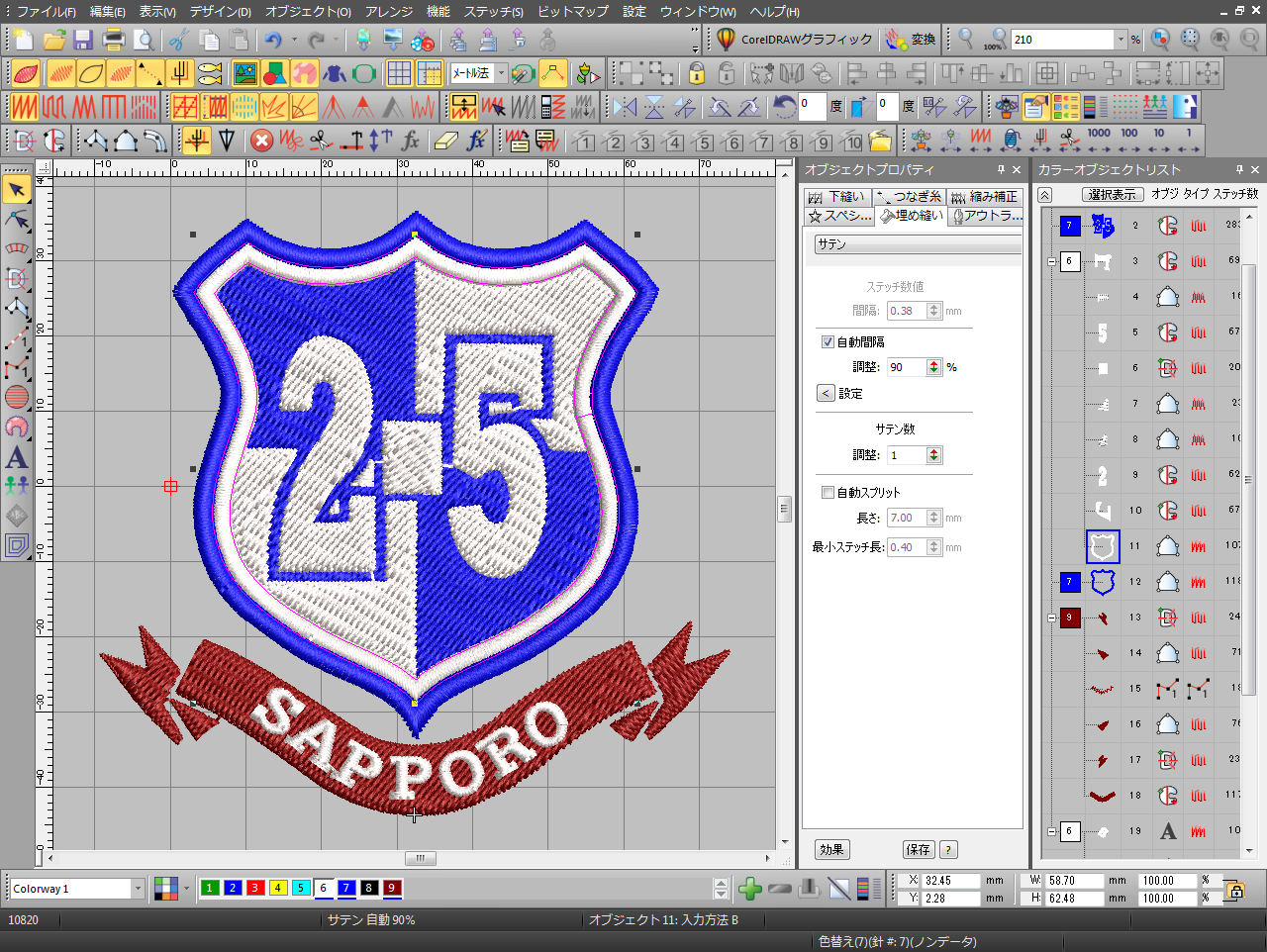Screen dimensions: 1267x952
Task: Cut the selection with the scissors icon
Action: (179, 40)
